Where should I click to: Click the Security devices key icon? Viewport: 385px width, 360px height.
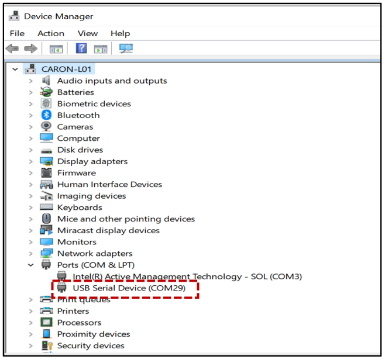tap(47, 345)
